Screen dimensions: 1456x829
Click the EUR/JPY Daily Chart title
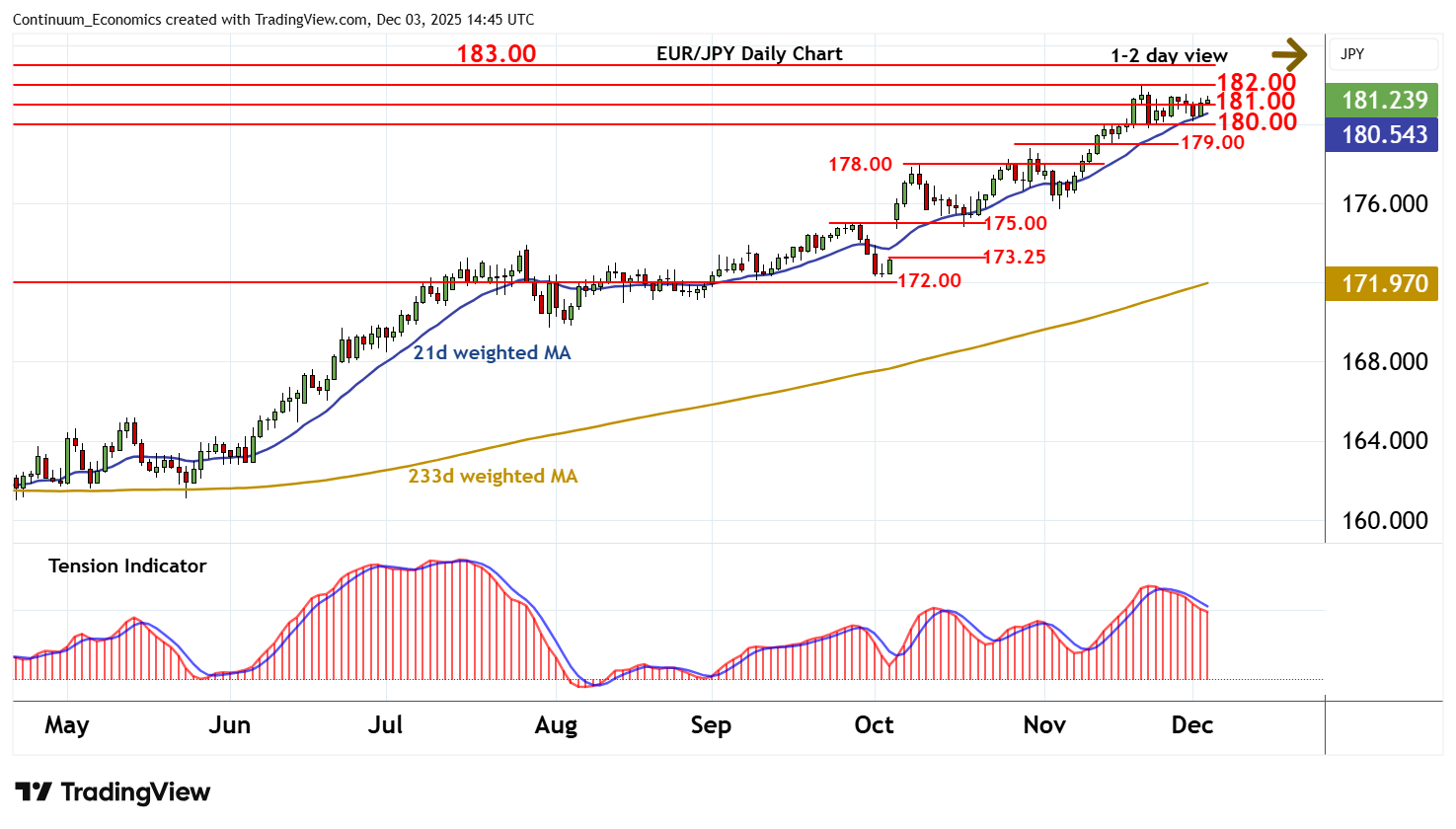point(749,54)
